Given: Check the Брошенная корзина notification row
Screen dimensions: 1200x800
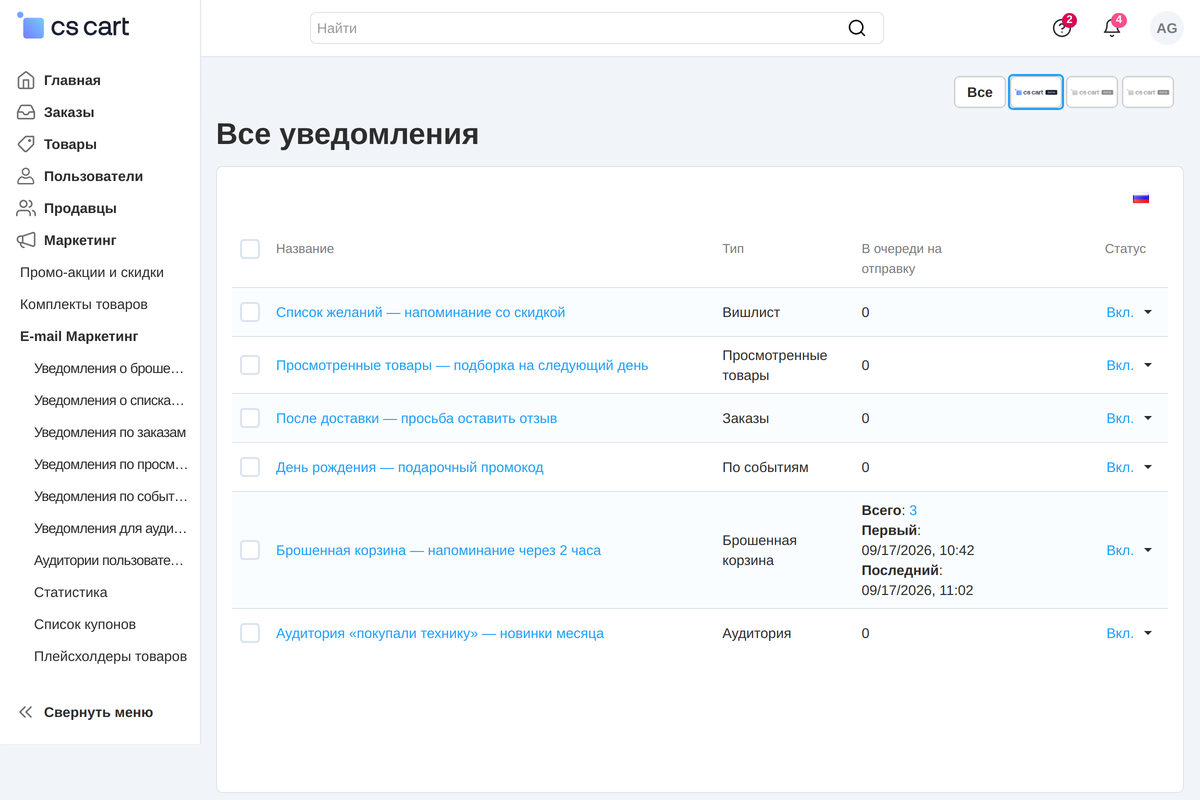Looking at the screenshot, I should point(250,550).
